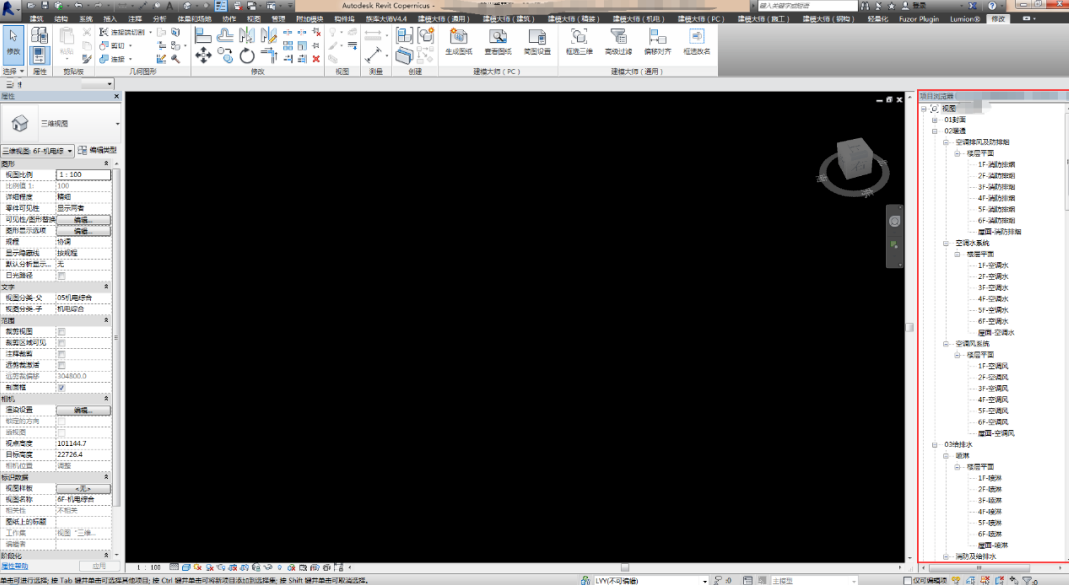
Task: Toggle the Properties palette button in ribbon
Action: 40,55
